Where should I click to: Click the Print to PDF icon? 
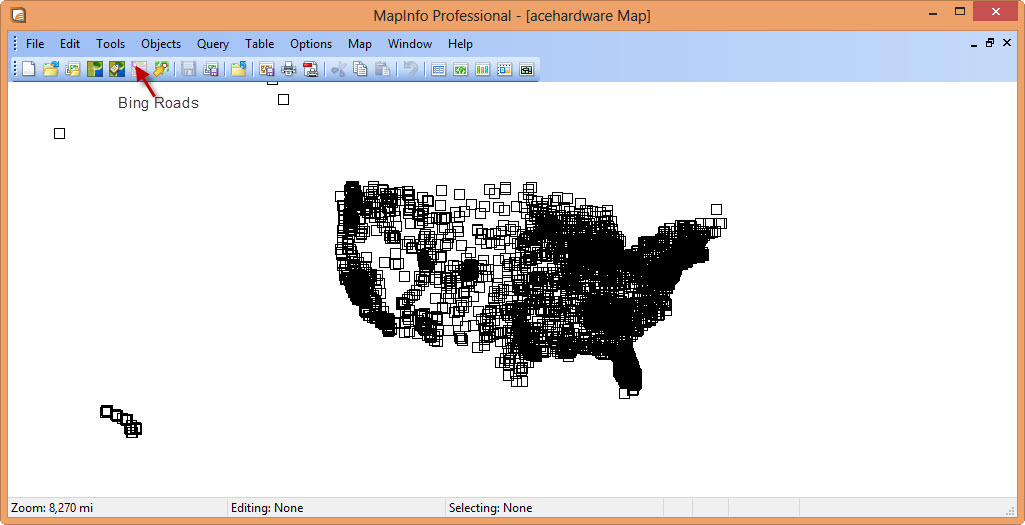tap(311, 69)
